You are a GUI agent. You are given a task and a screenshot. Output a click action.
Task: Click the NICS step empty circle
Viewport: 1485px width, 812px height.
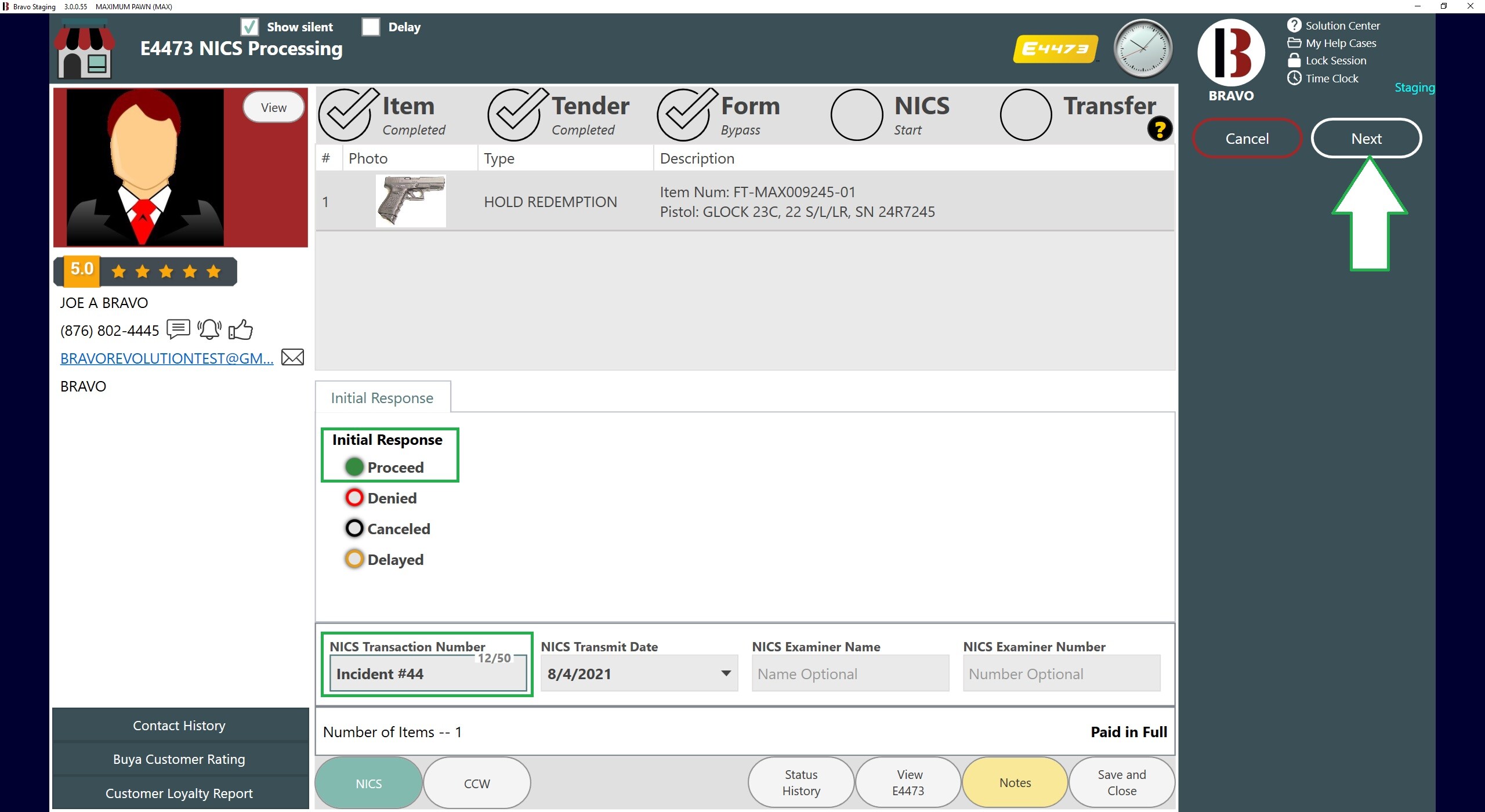857,114
